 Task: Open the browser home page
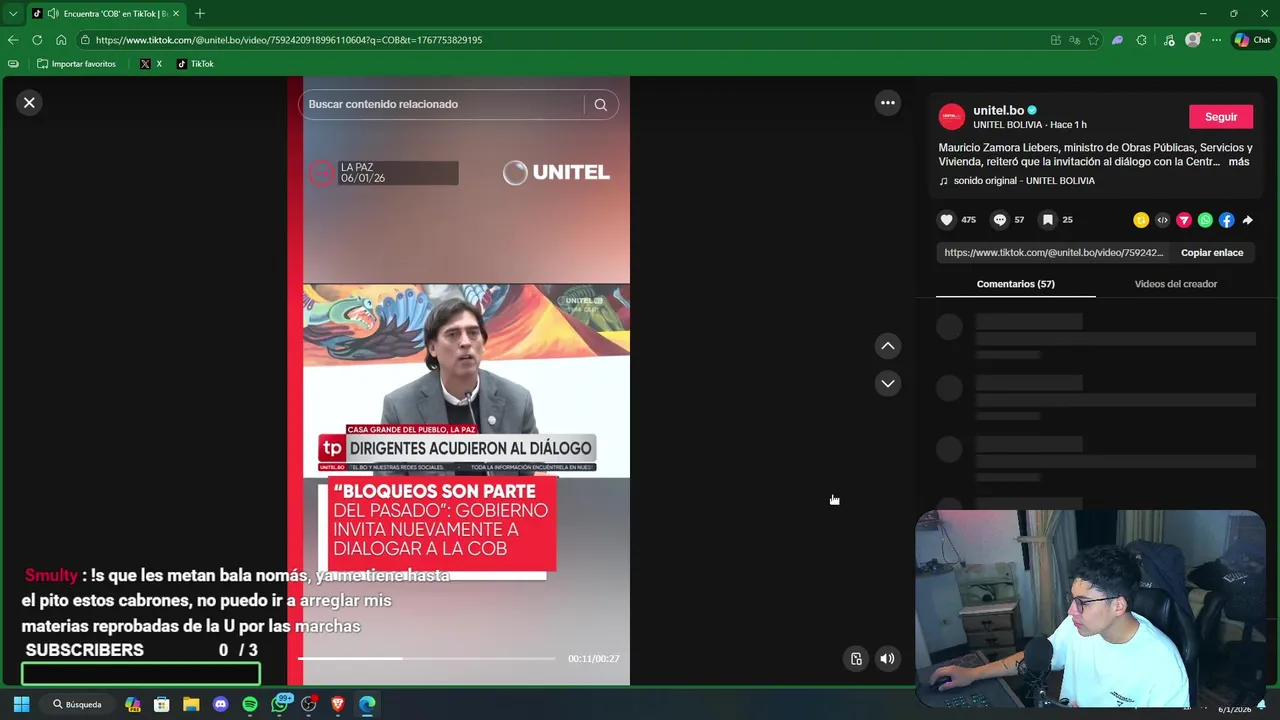(61, 40)
